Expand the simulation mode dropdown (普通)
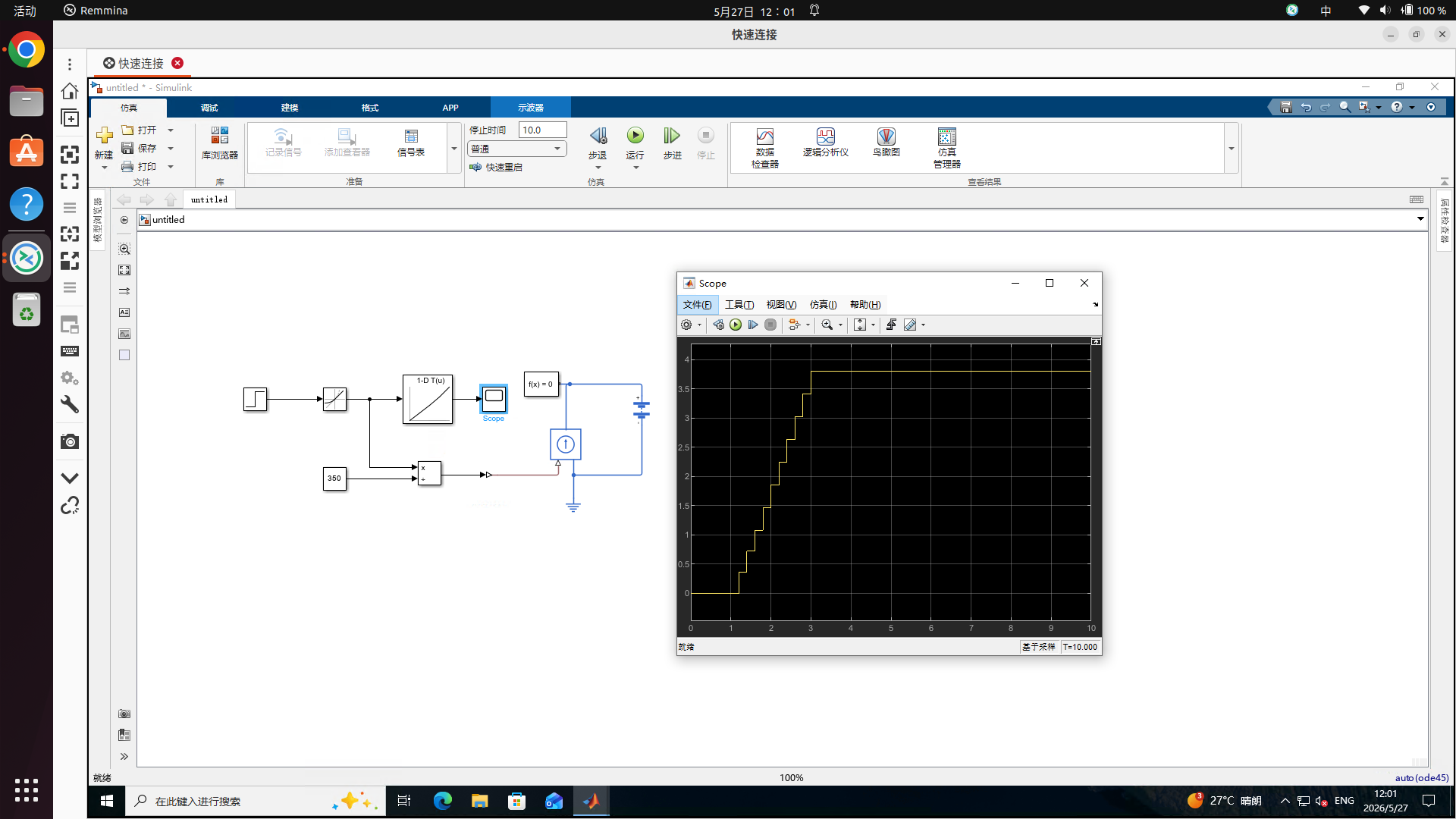Viewport: 1456px width, 819px height. pos(517,149)
